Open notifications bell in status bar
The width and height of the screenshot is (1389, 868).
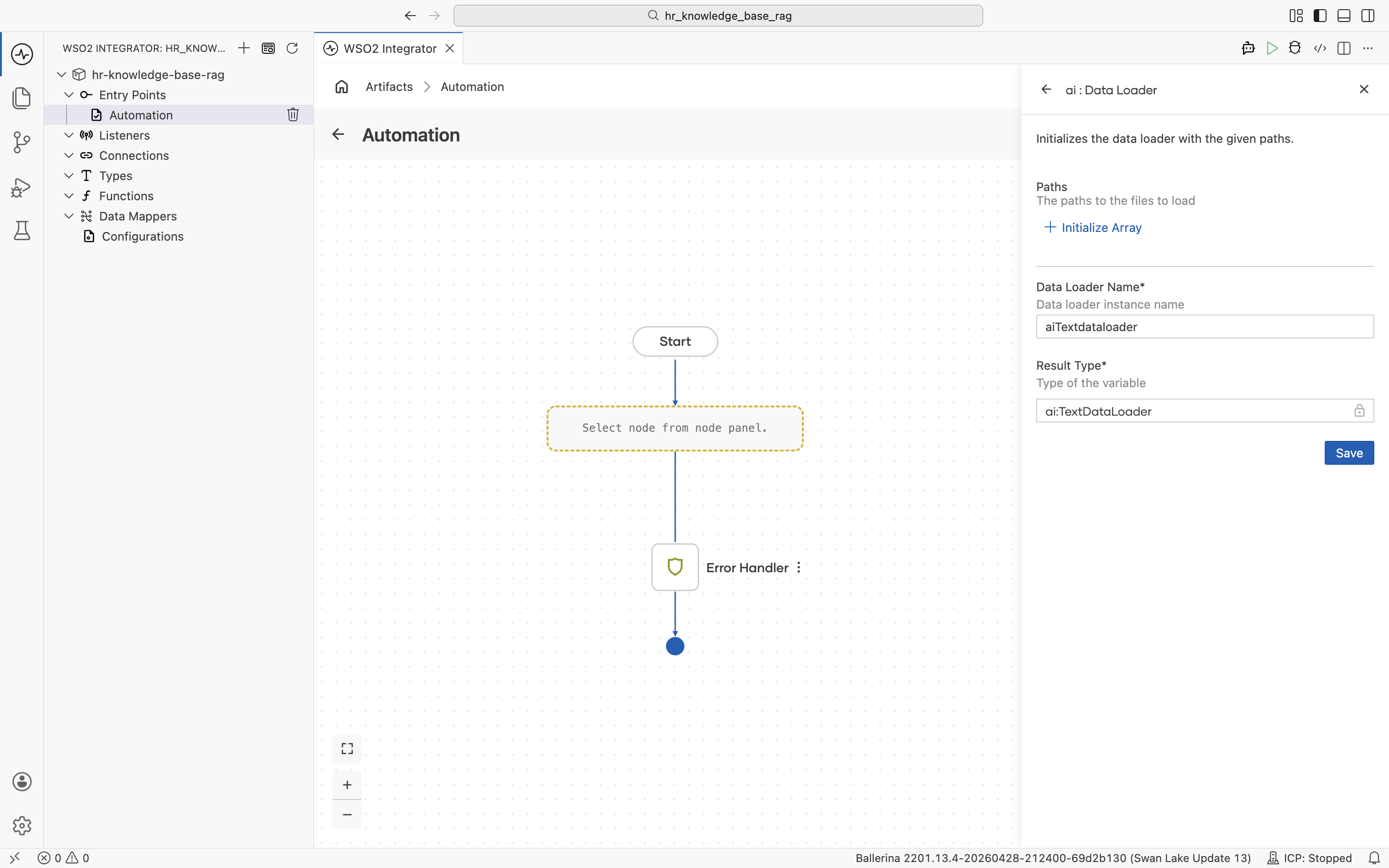[x=1374, y=858]
